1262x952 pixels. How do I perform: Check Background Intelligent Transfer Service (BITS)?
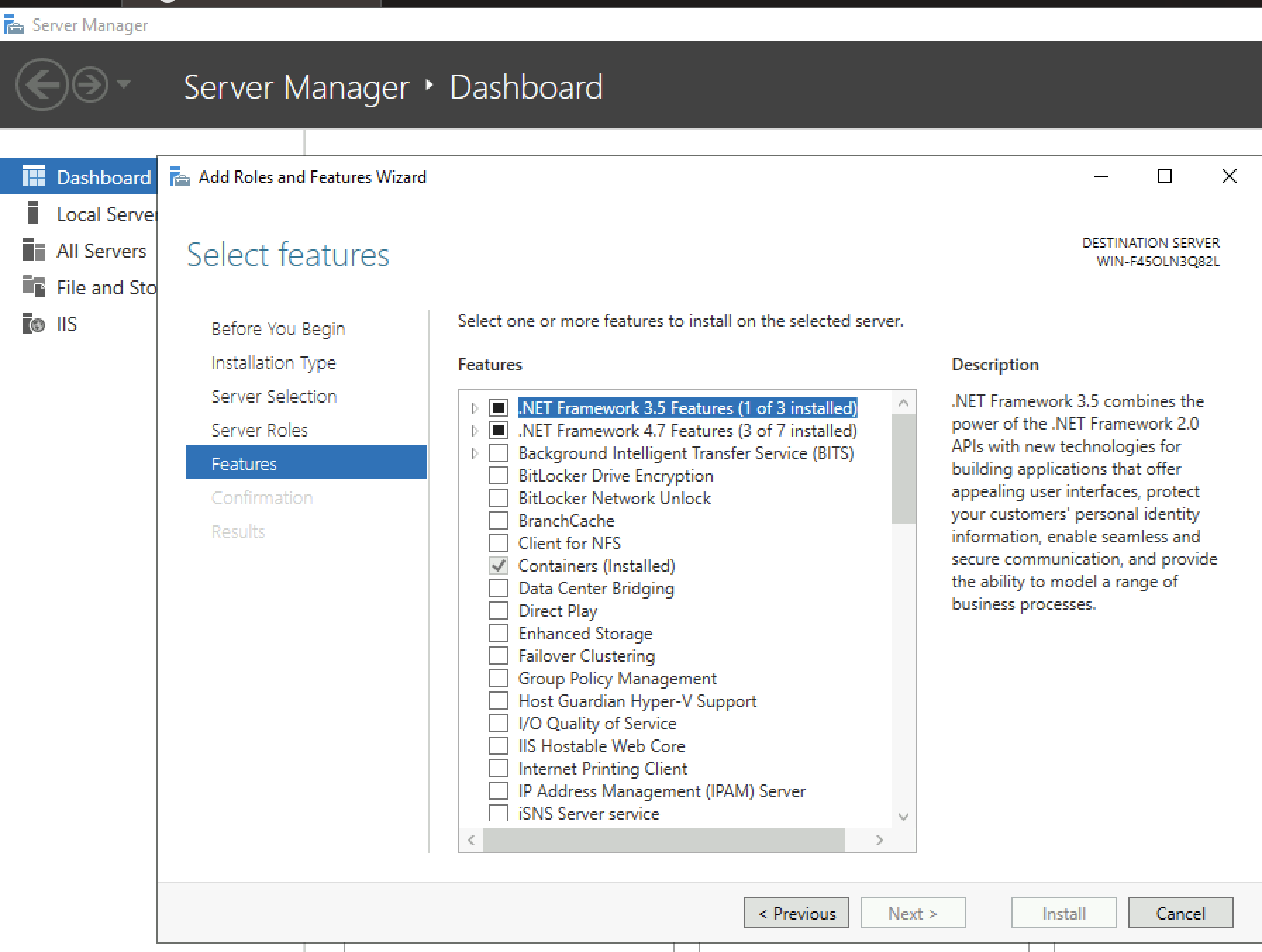499,453
